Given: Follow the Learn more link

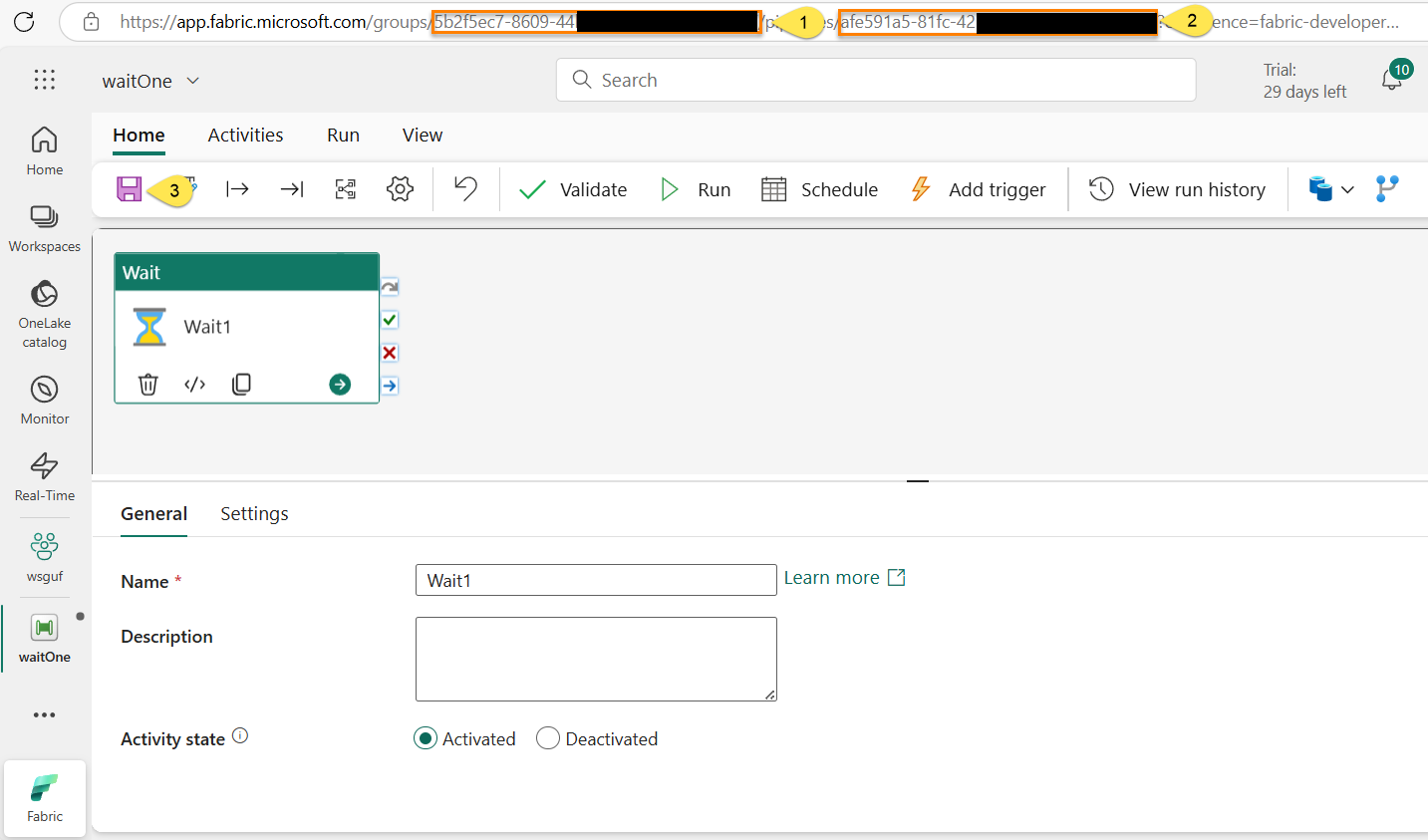Looking at the screenshot, I should pos(844,578).
